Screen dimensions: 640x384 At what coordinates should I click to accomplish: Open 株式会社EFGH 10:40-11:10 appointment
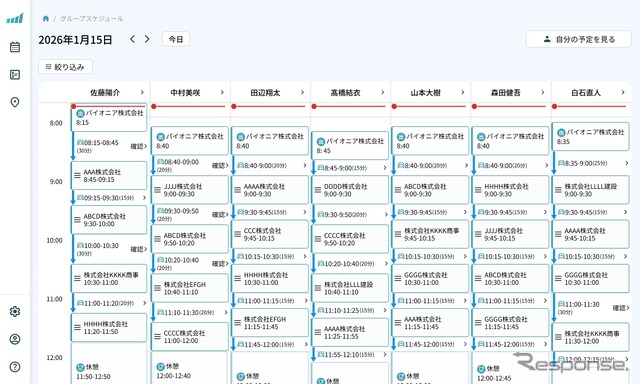[x=190, y=288]
